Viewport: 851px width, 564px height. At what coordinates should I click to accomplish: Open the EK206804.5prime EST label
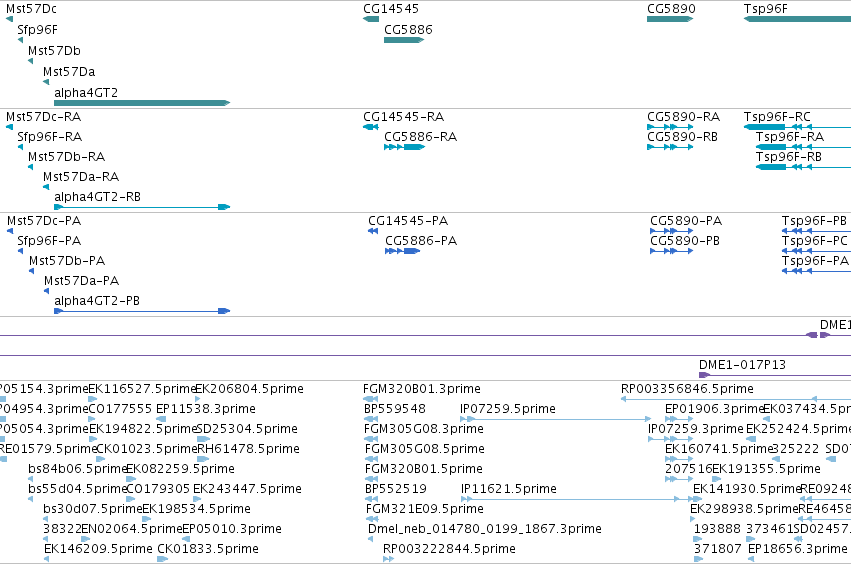pos(250,389)
